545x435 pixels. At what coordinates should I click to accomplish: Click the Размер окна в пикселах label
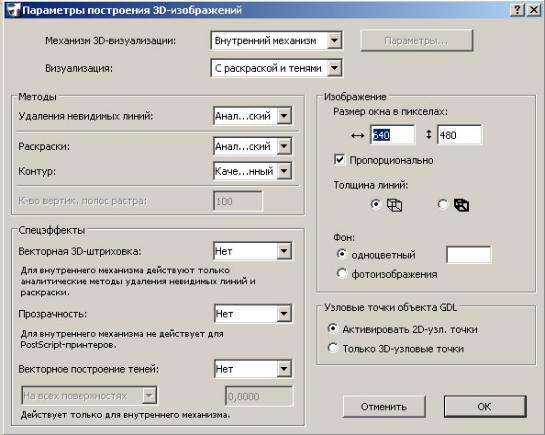(x=390, y=112)
